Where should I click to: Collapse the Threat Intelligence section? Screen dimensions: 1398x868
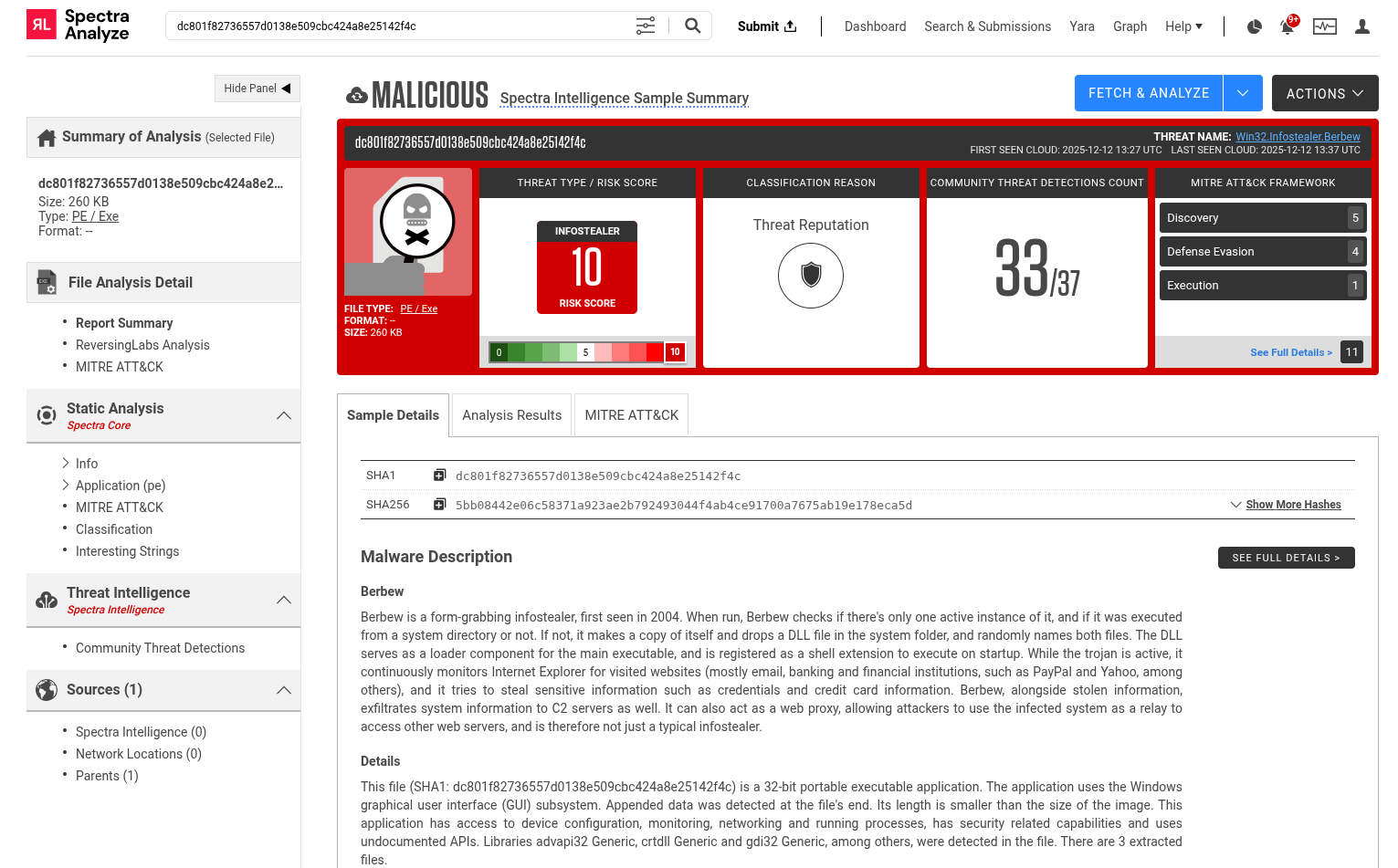[284, 600]
